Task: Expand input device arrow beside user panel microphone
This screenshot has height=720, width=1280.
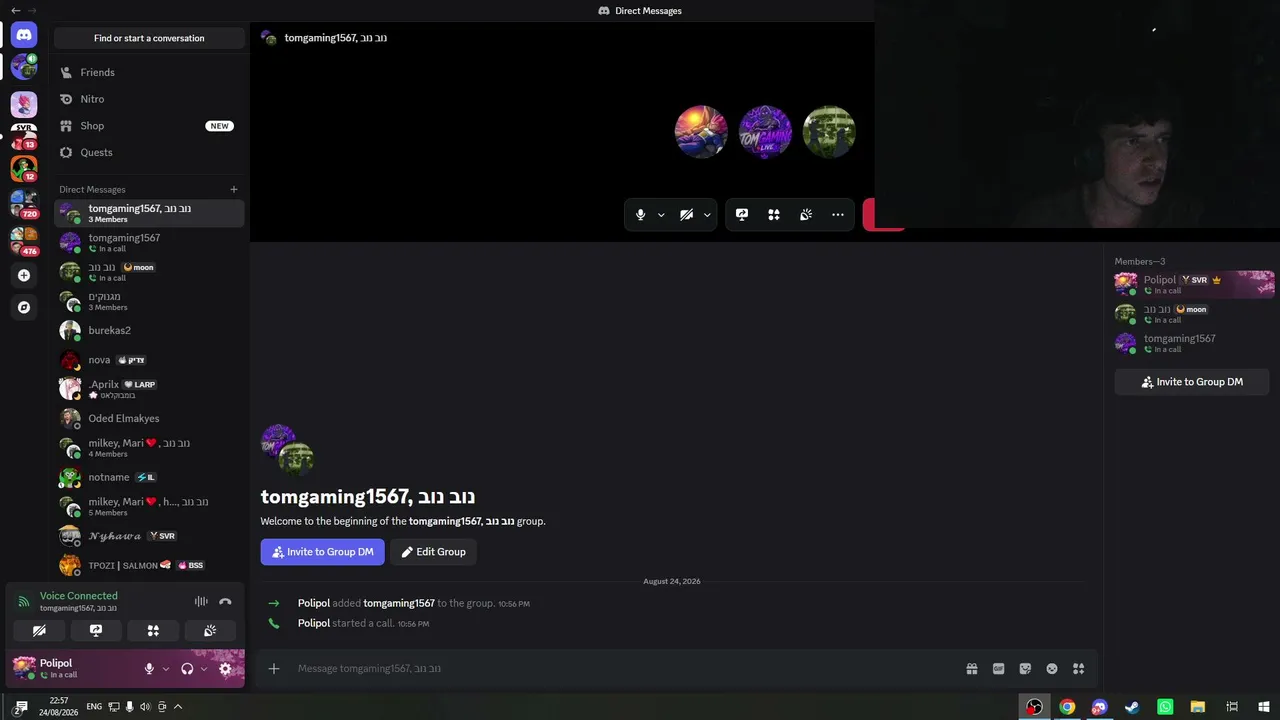Action: 166,669
